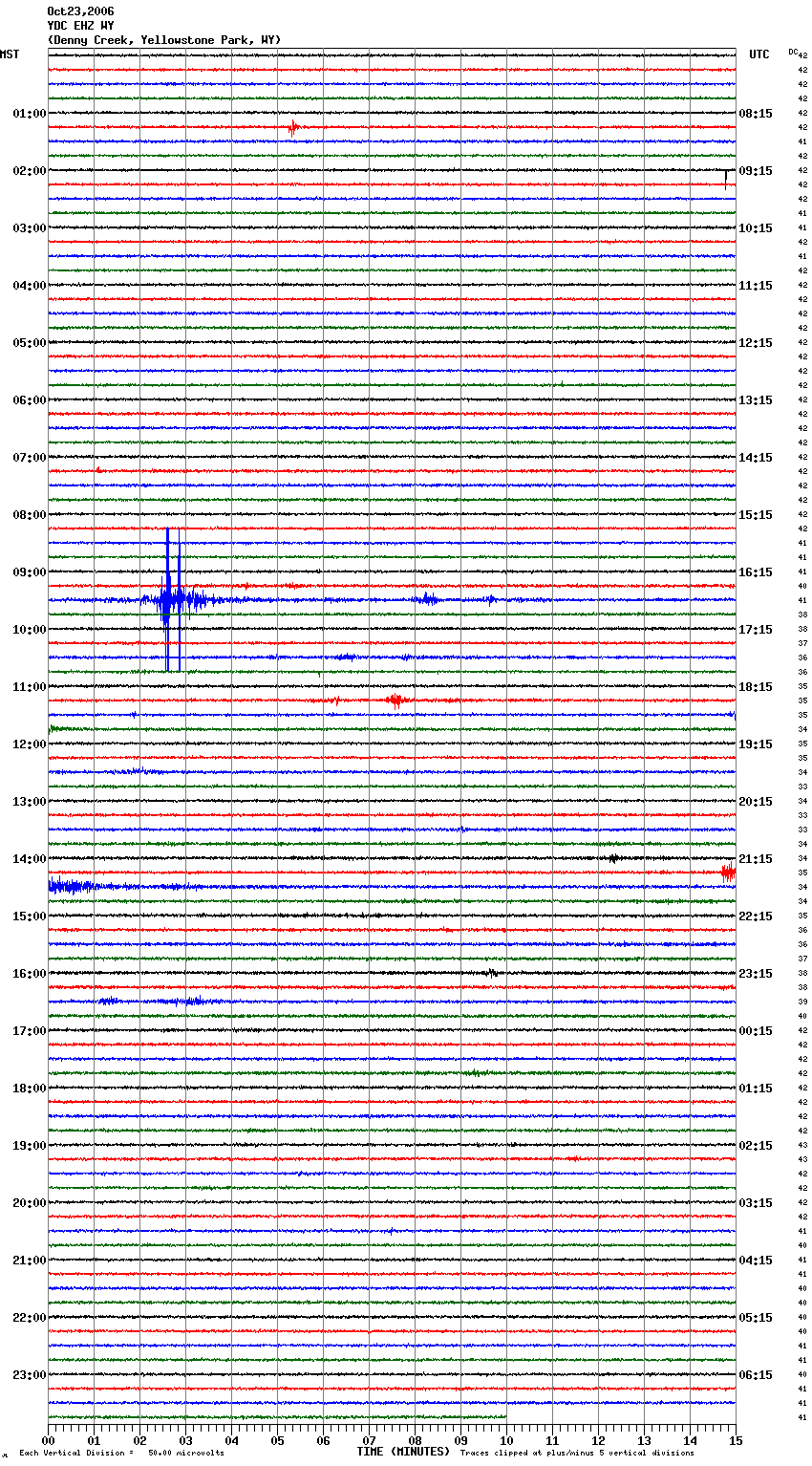Click the 04:15 UTC time label
This screenshot has width=812, height=1466.
coord(756,1261)
